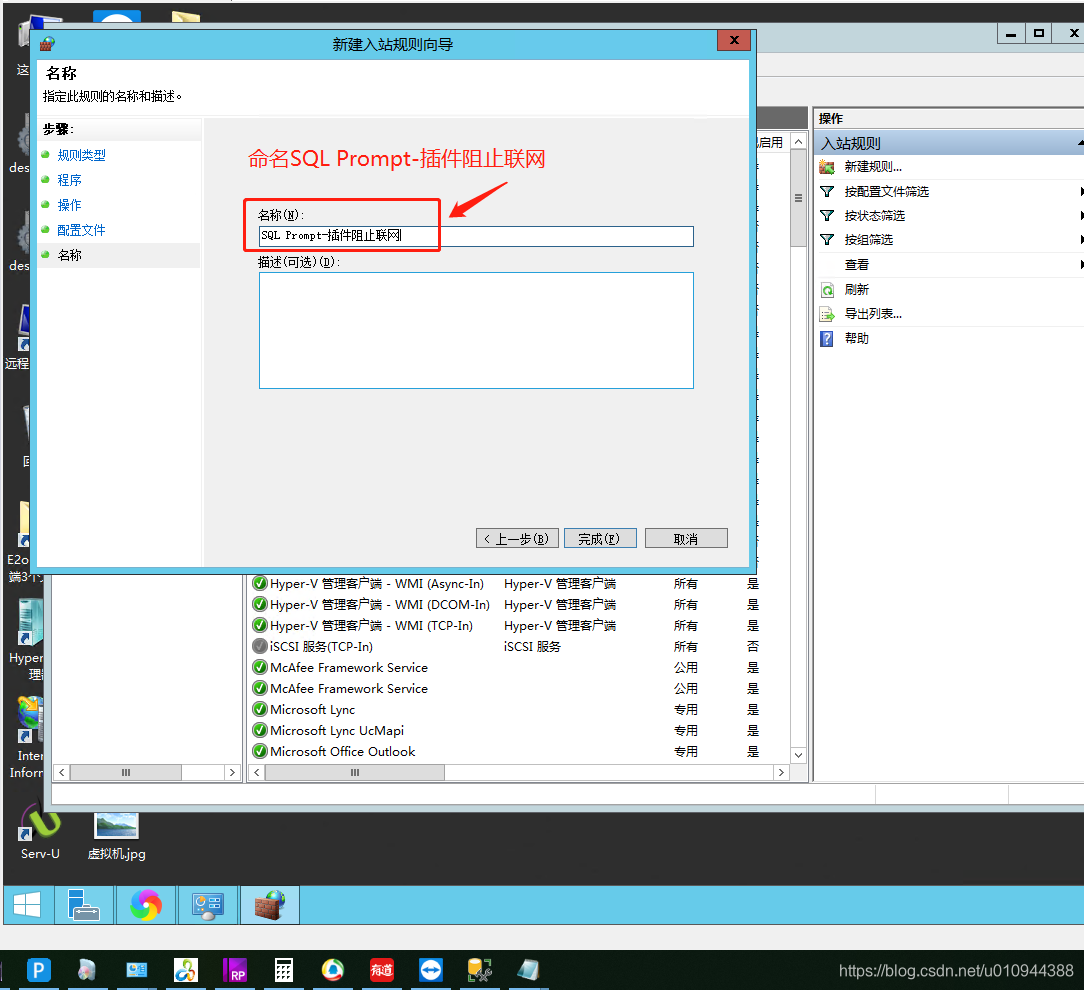Select first McAfee Framework Service rule
The width and height of the screenshot is (1084, 990).
(x=348, y=668)
